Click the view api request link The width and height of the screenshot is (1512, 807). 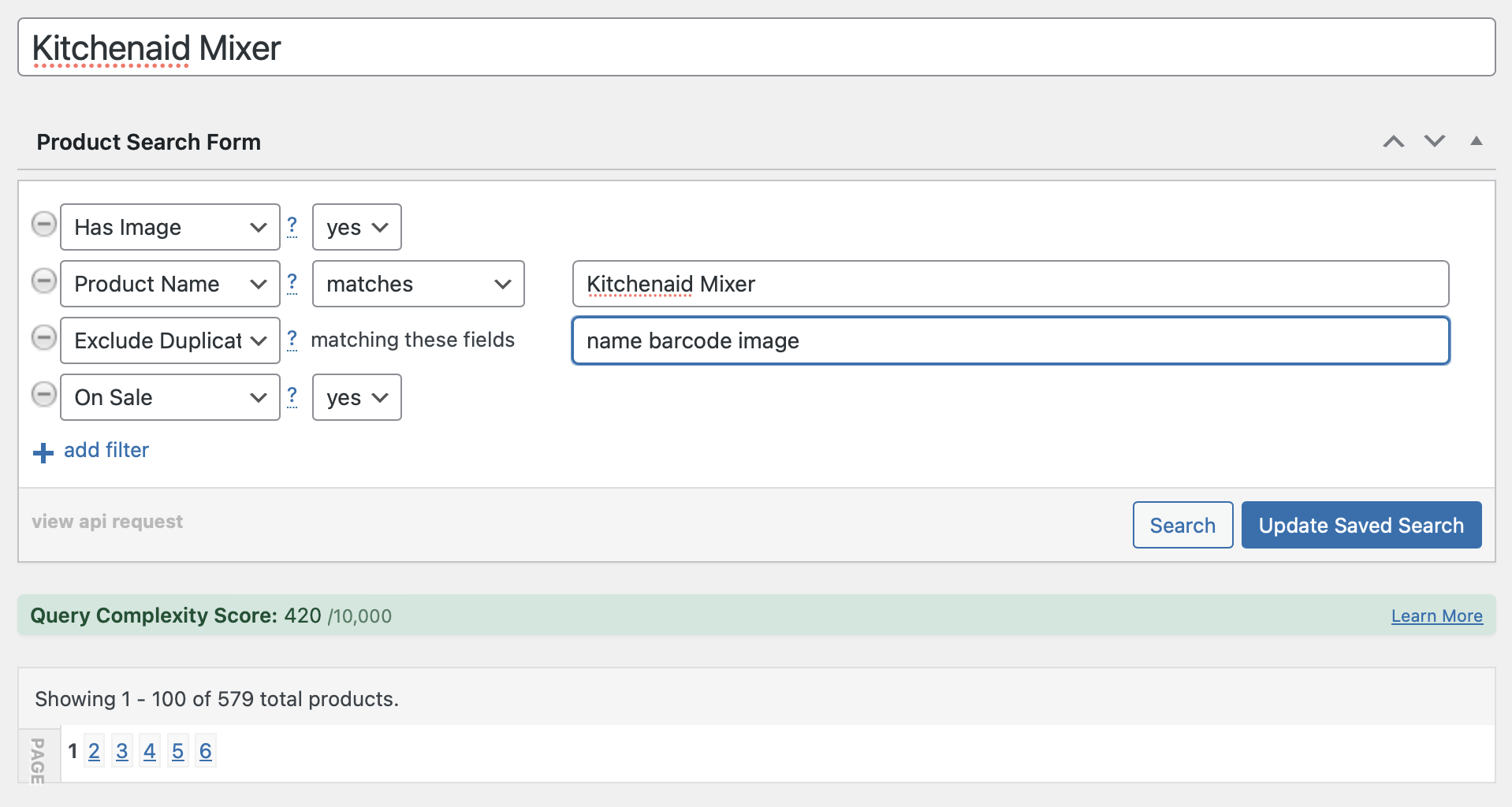click(x=107, y=522)
